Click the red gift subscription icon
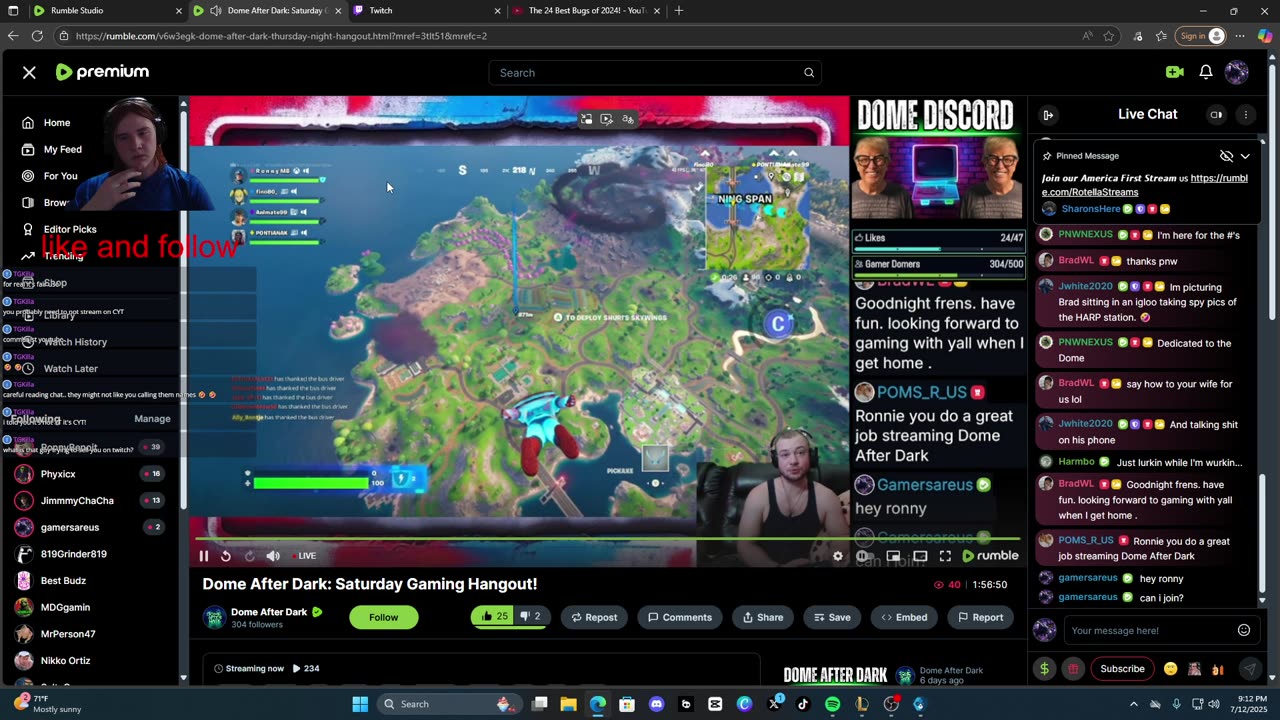 tap(1073, 669)
